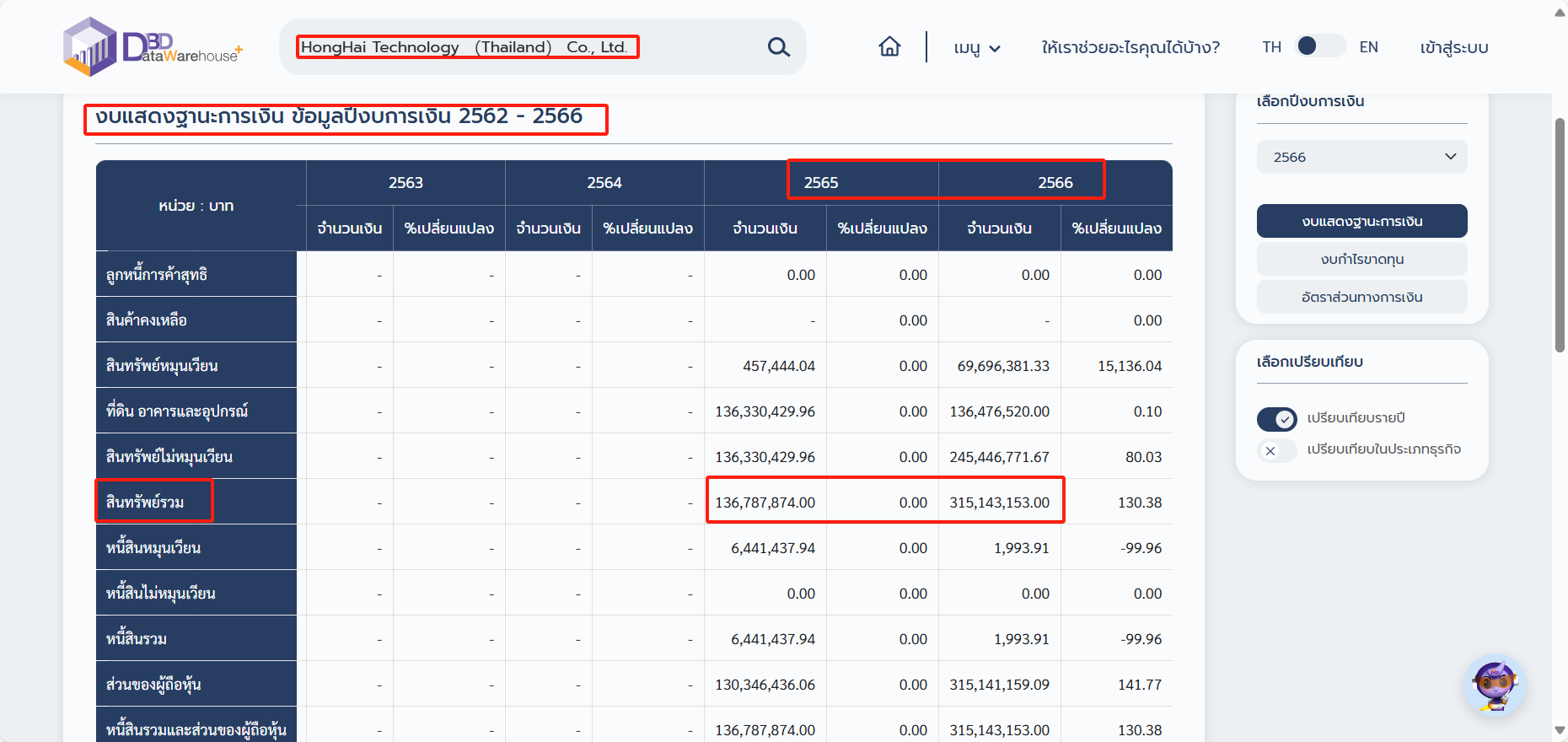
Task: Toggle language switch between TH and EN
Action: point(1320,46)
